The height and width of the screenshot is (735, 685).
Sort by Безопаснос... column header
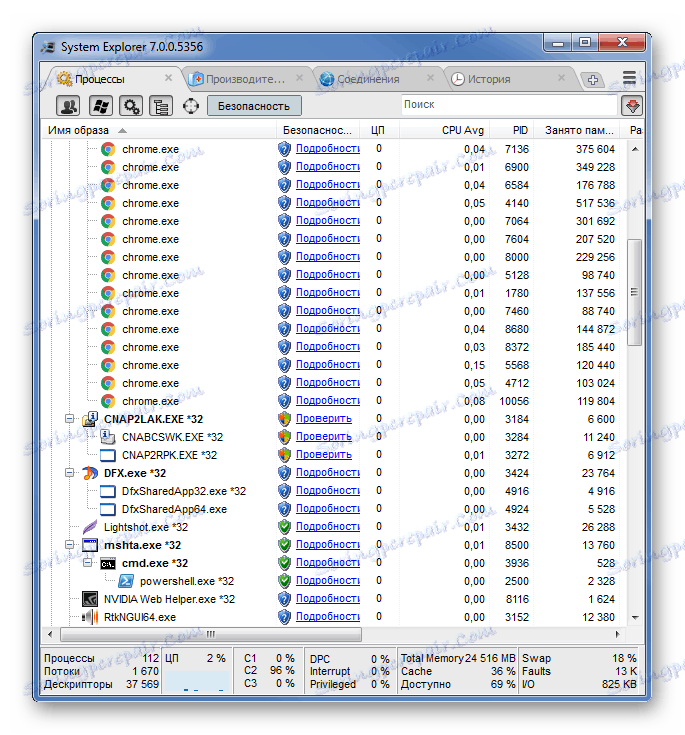317,130
